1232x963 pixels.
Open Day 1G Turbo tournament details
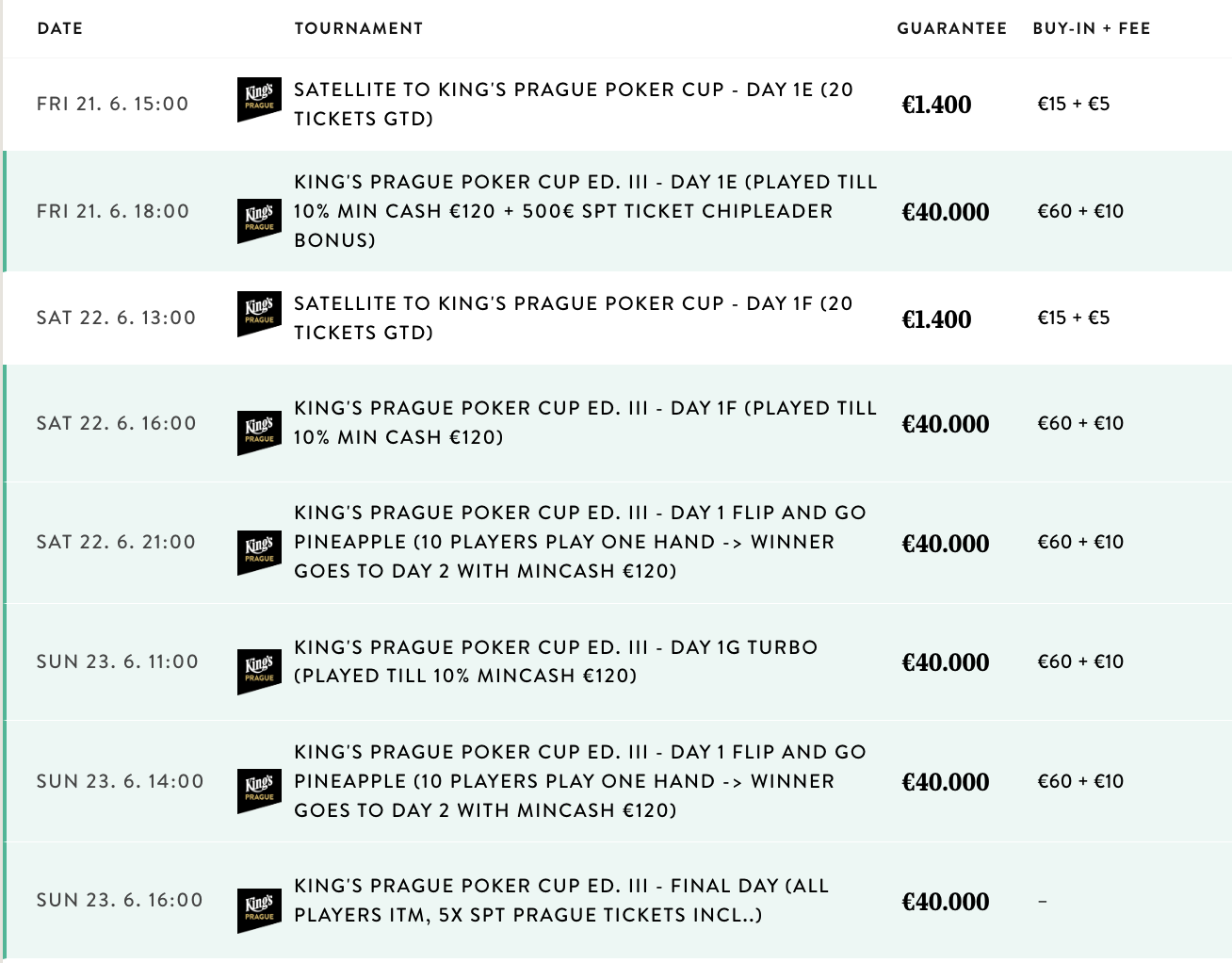pos(556,661)
